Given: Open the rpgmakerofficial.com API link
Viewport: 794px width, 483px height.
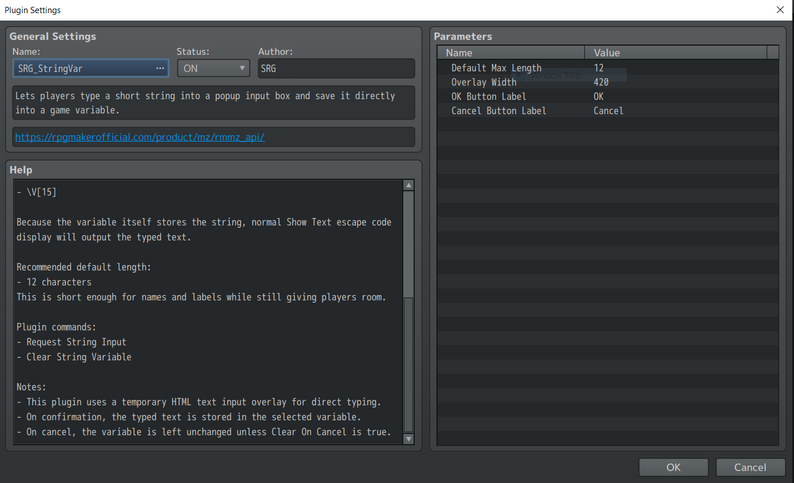Looking at the screenshot, I should tap(140, 137).
